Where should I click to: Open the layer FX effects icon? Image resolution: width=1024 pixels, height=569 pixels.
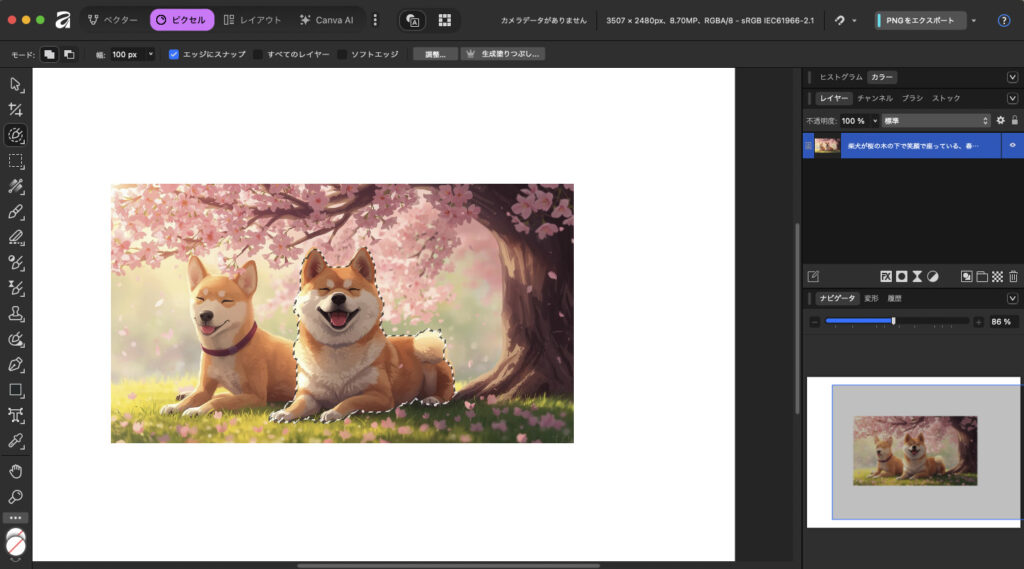(886, 276)
